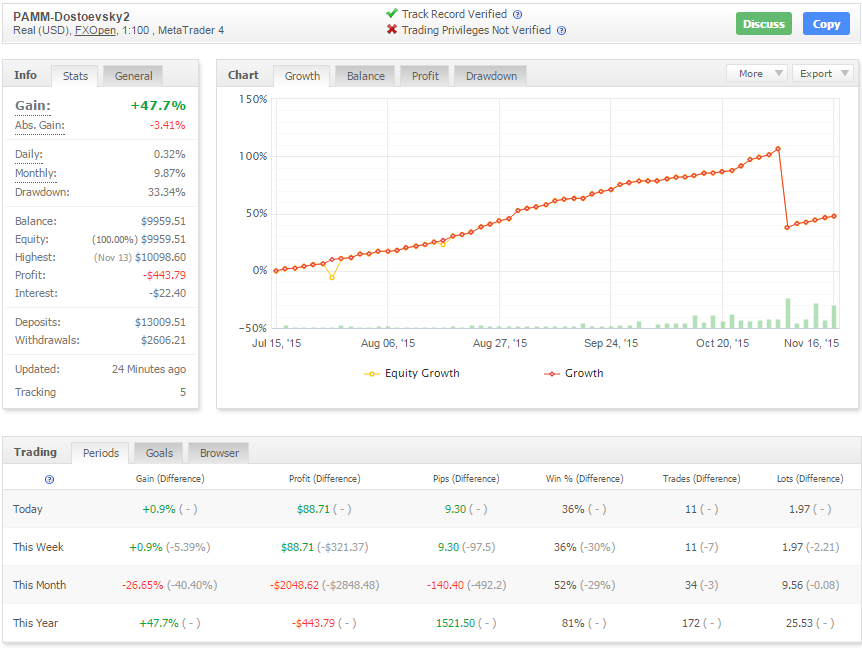
Task: Switch to the Stats tab
Action: tap(75, 76)
